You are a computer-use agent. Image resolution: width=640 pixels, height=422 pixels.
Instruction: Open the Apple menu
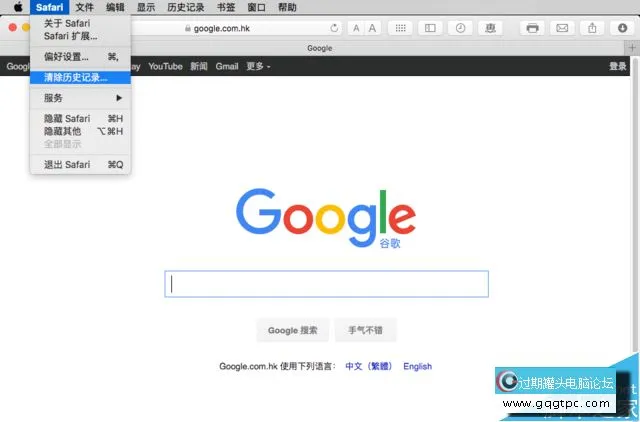[18, 7]
